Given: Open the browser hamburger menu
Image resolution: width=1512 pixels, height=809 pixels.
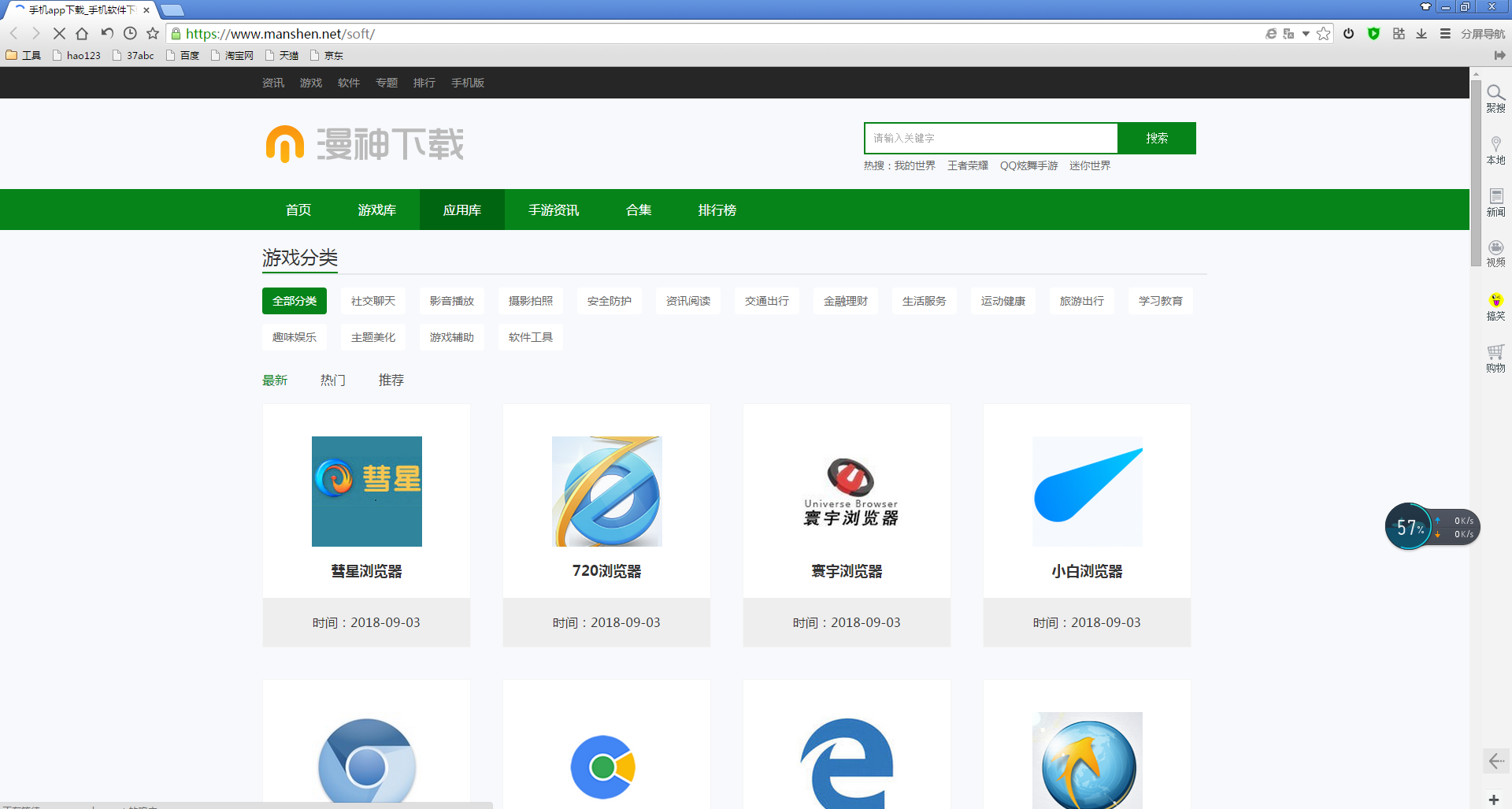Looking at the screenshot, I should click(1445, 34).
